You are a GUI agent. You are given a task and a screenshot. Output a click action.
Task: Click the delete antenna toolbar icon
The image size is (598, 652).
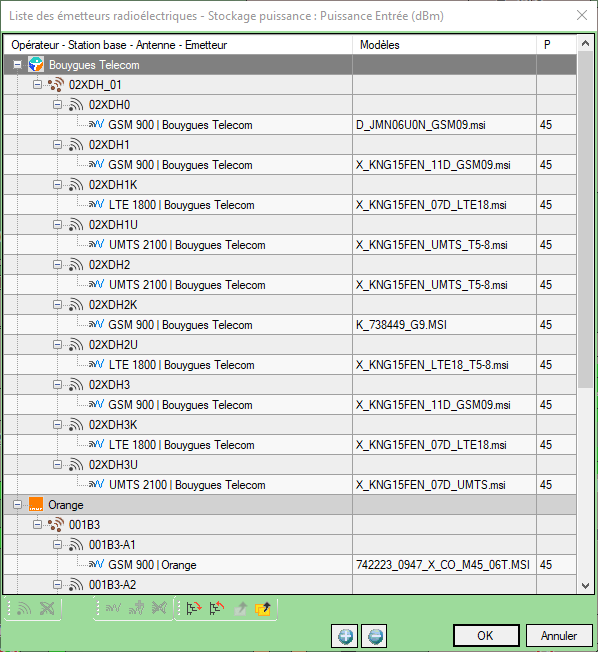coord(47,608)
